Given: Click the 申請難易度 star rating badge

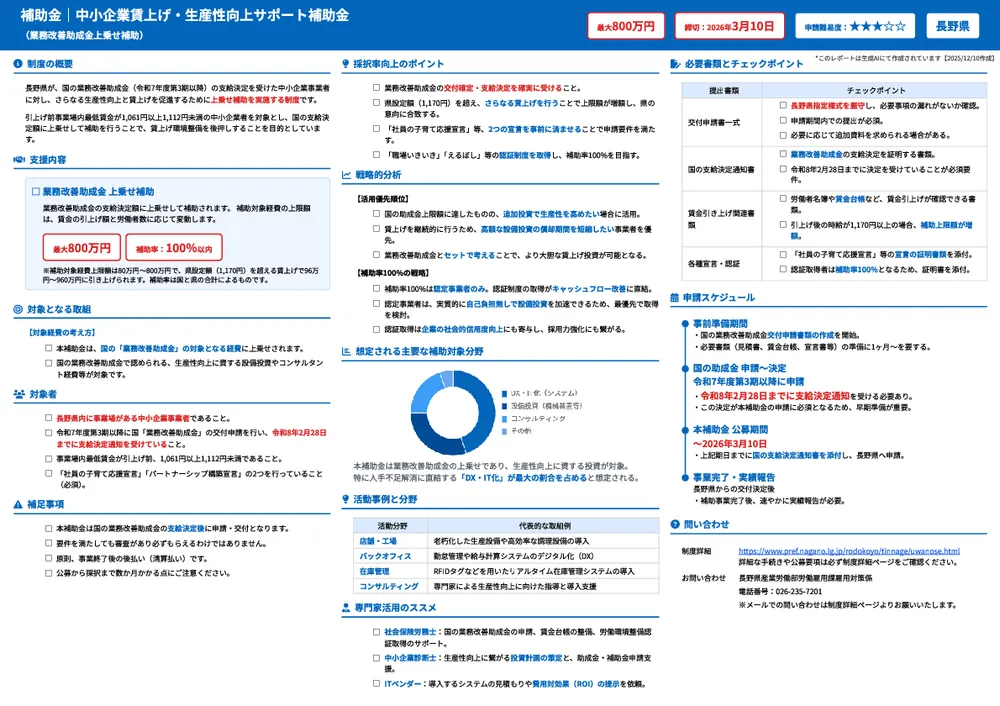Looking at the screenshot, I should pyautogui.click(x=857, y=26).
